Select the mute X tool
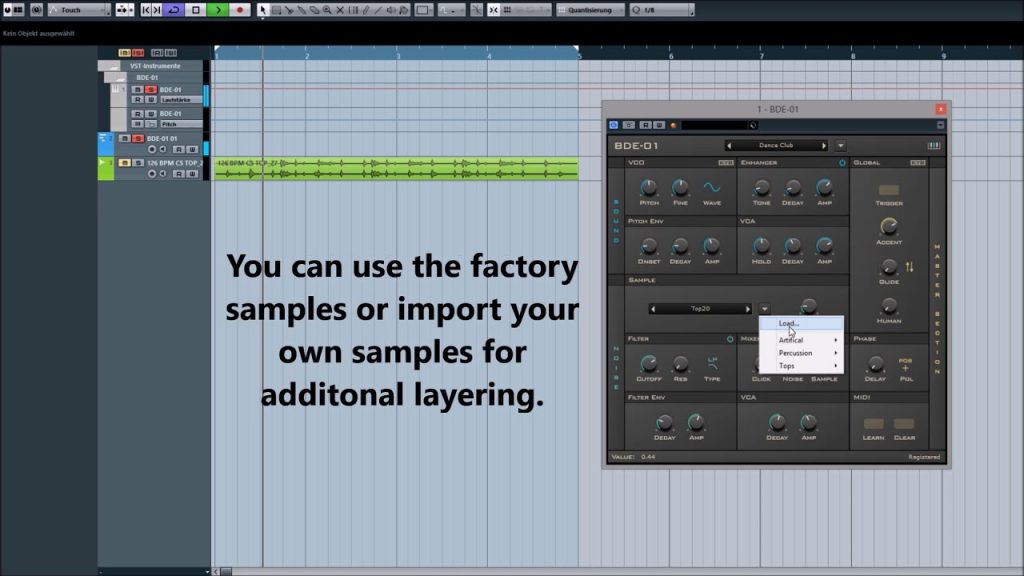This screenshot has height=576, width=1024. [x=340, y=10]
